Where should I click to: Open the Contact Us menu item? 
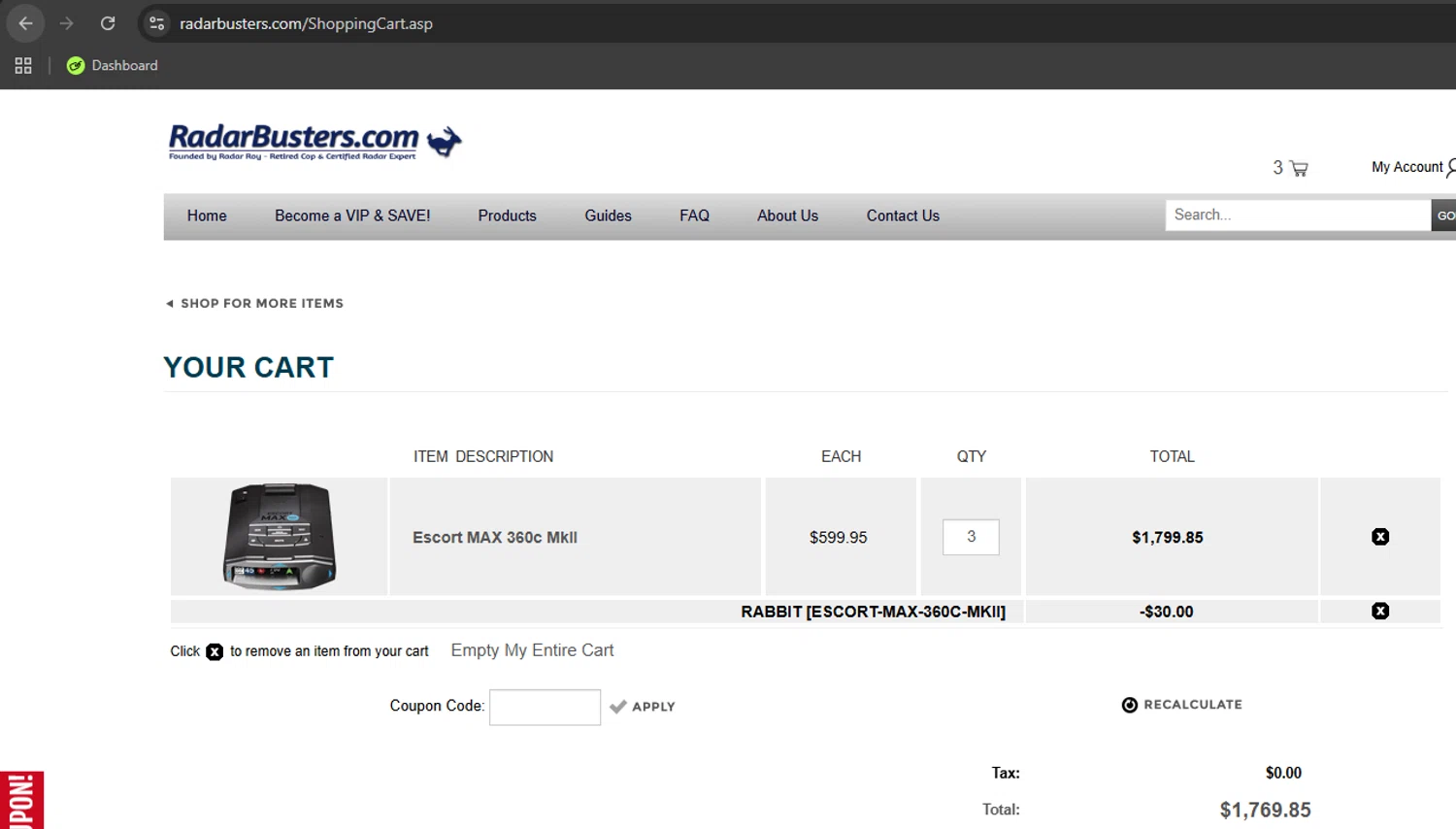[903, 216]
